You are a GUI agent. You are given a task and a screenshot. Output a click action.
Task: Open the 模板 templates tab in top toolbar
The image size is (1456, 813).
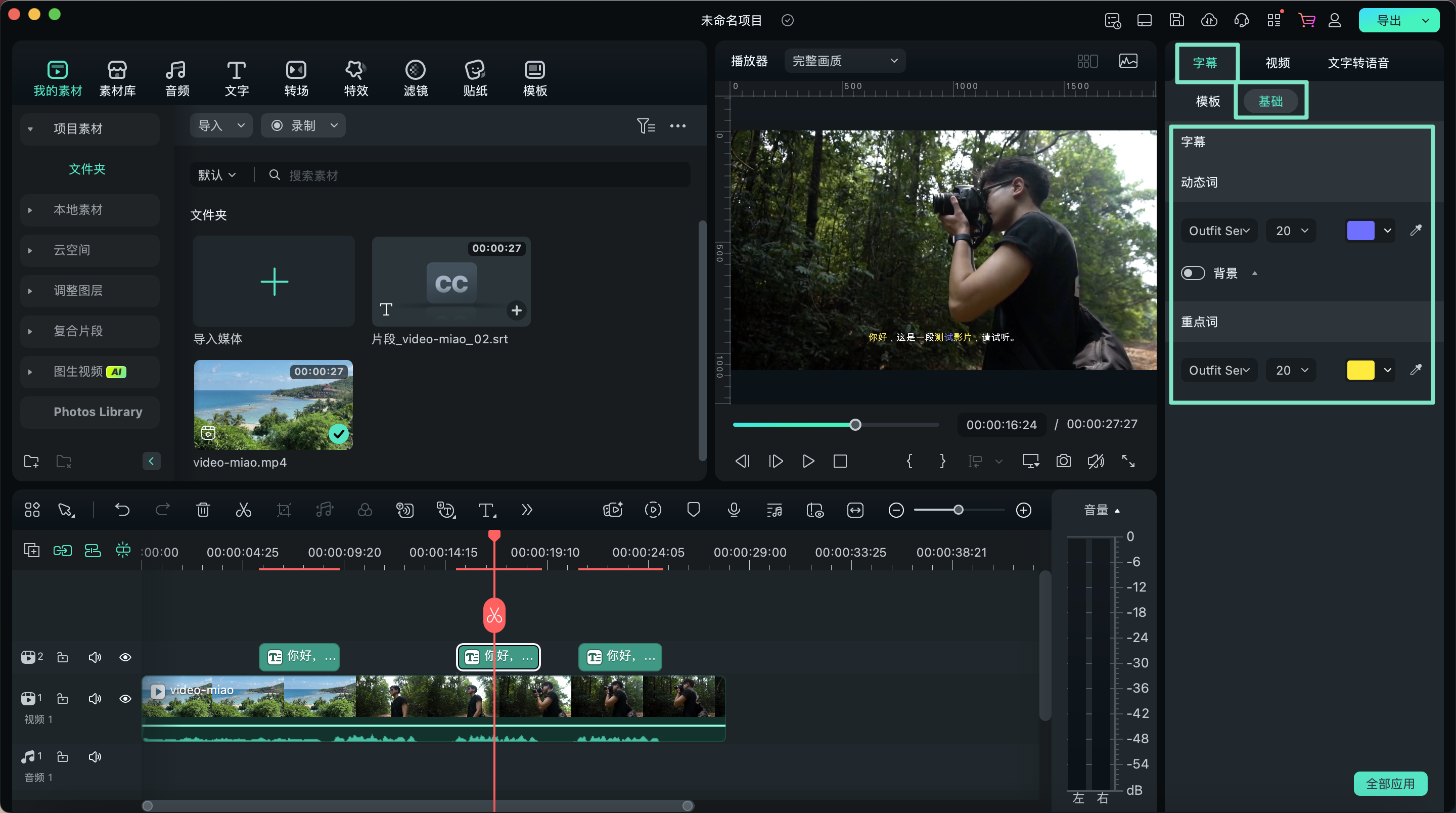pyautogui.click(x=535, y=78)
